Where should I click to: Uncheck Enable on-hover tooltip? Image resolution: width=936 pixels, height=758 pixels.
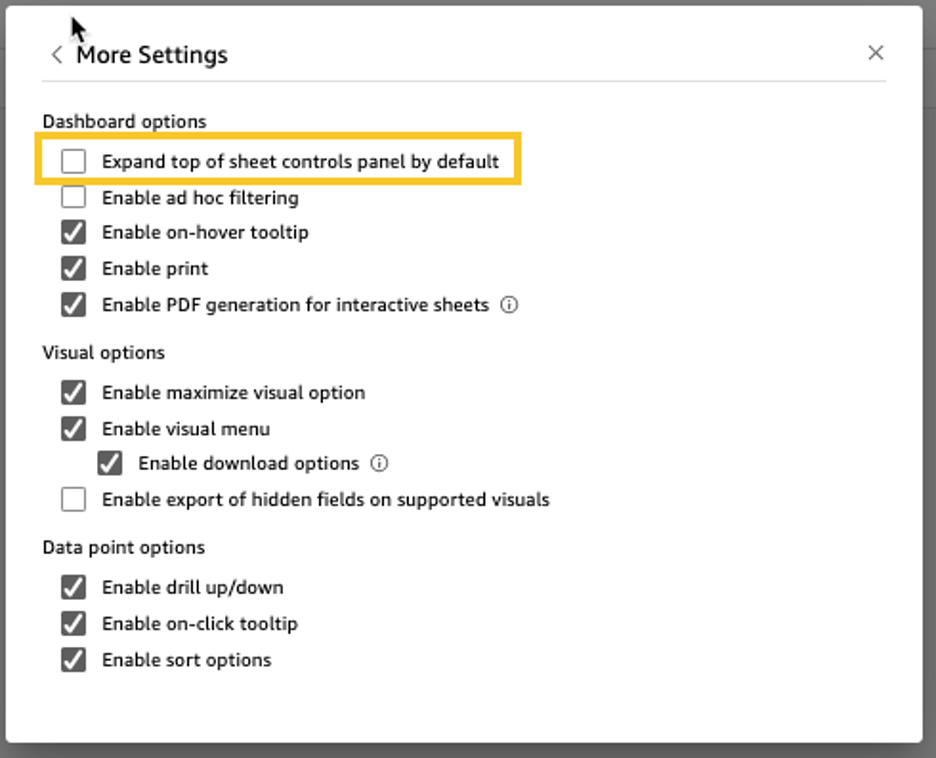click(73, 233)
